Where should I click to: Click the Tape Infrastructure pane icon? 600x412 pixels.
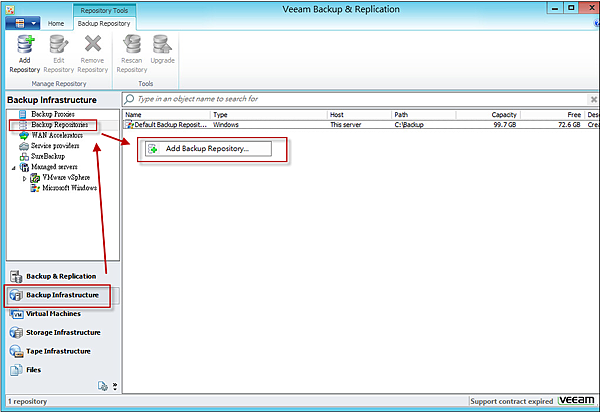pyautogui.click(x=16, y=351)
